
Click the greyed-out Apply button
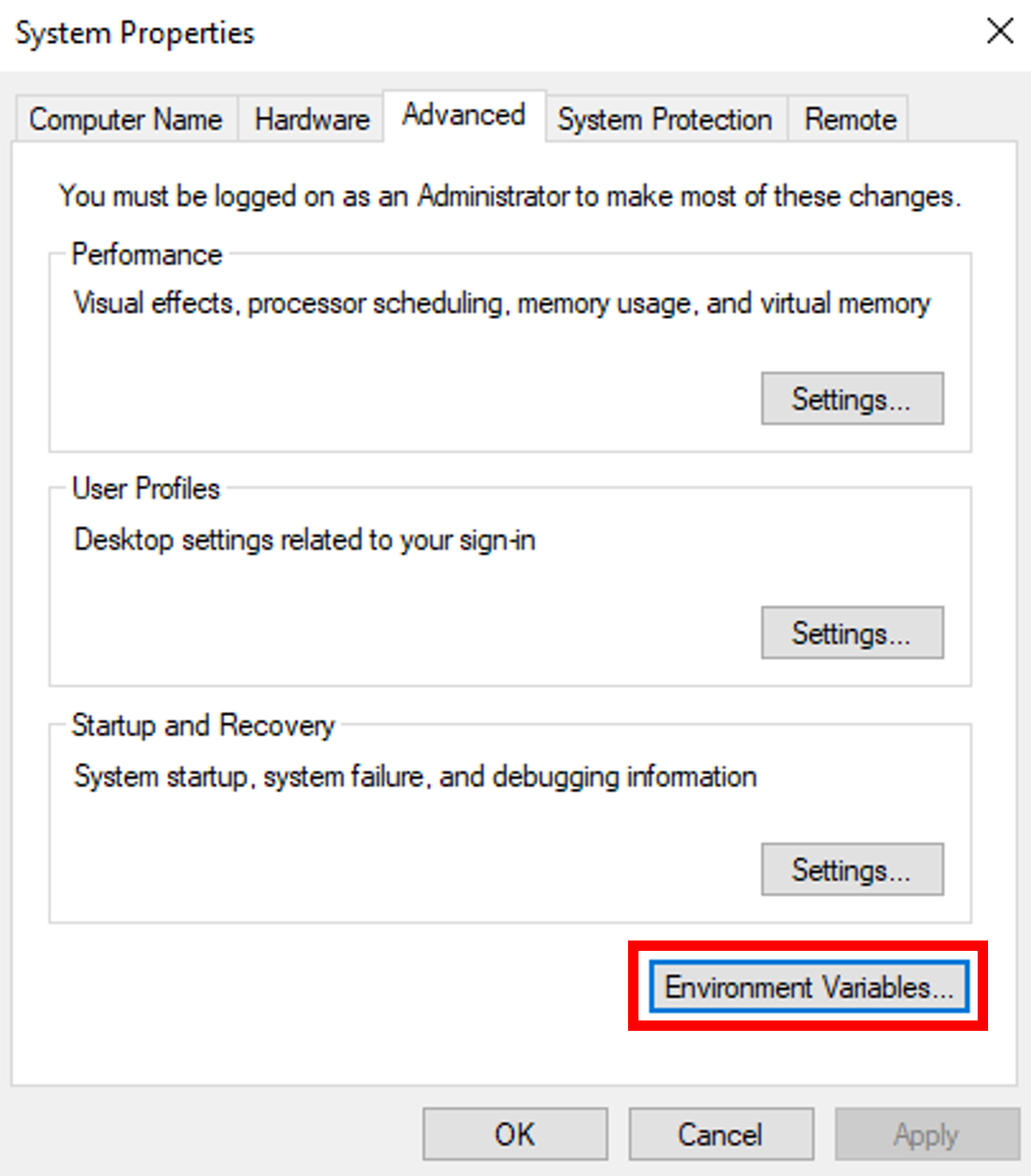(926, 1134)
